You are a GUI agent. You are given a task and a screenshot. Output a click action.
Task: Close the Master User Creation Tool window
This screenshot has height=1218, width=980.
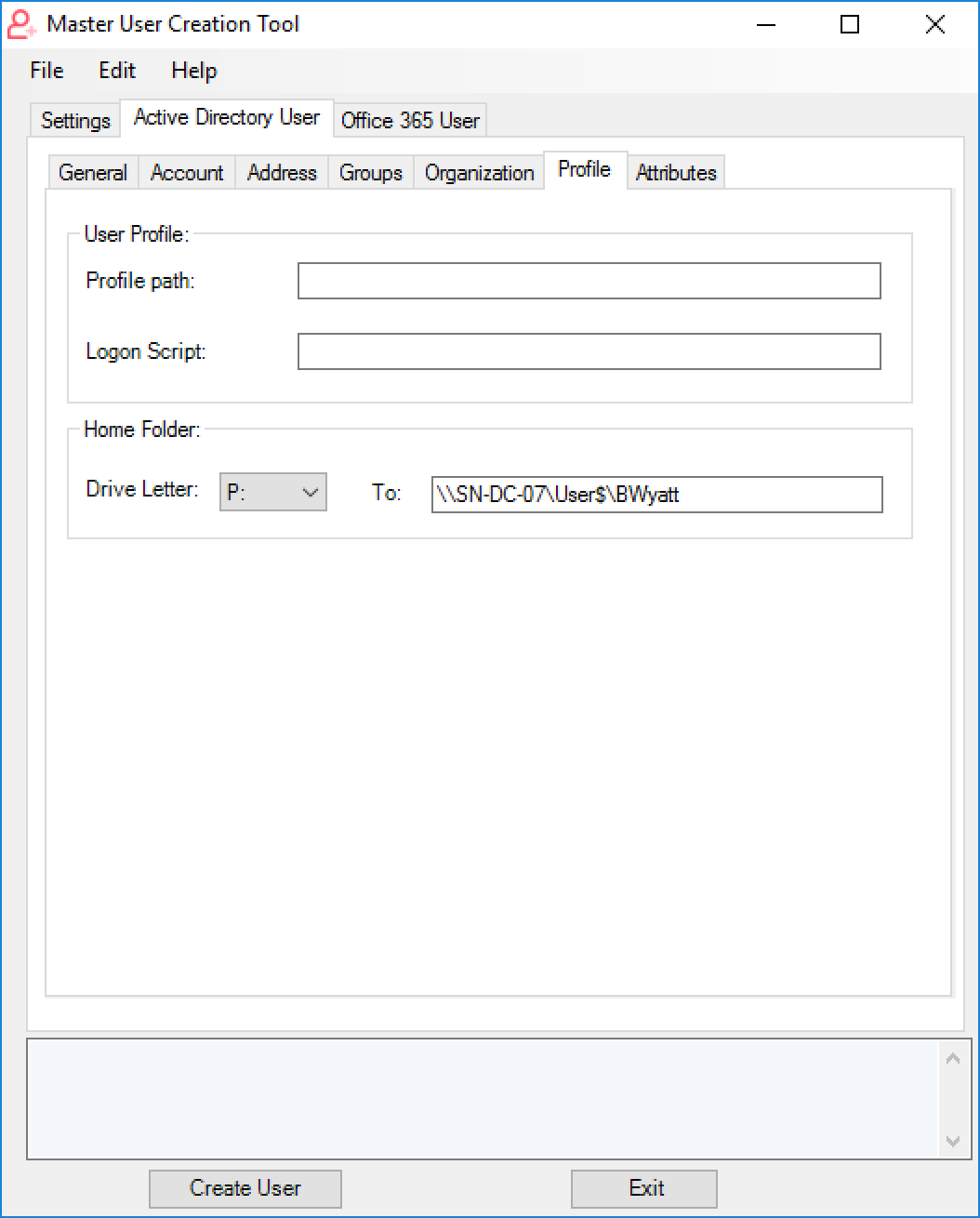935,24
